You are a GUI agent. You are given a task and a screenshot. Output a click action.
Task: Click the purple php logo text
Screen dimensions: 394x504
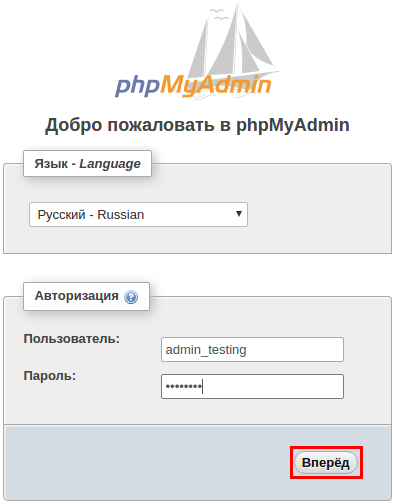point(137,87)
